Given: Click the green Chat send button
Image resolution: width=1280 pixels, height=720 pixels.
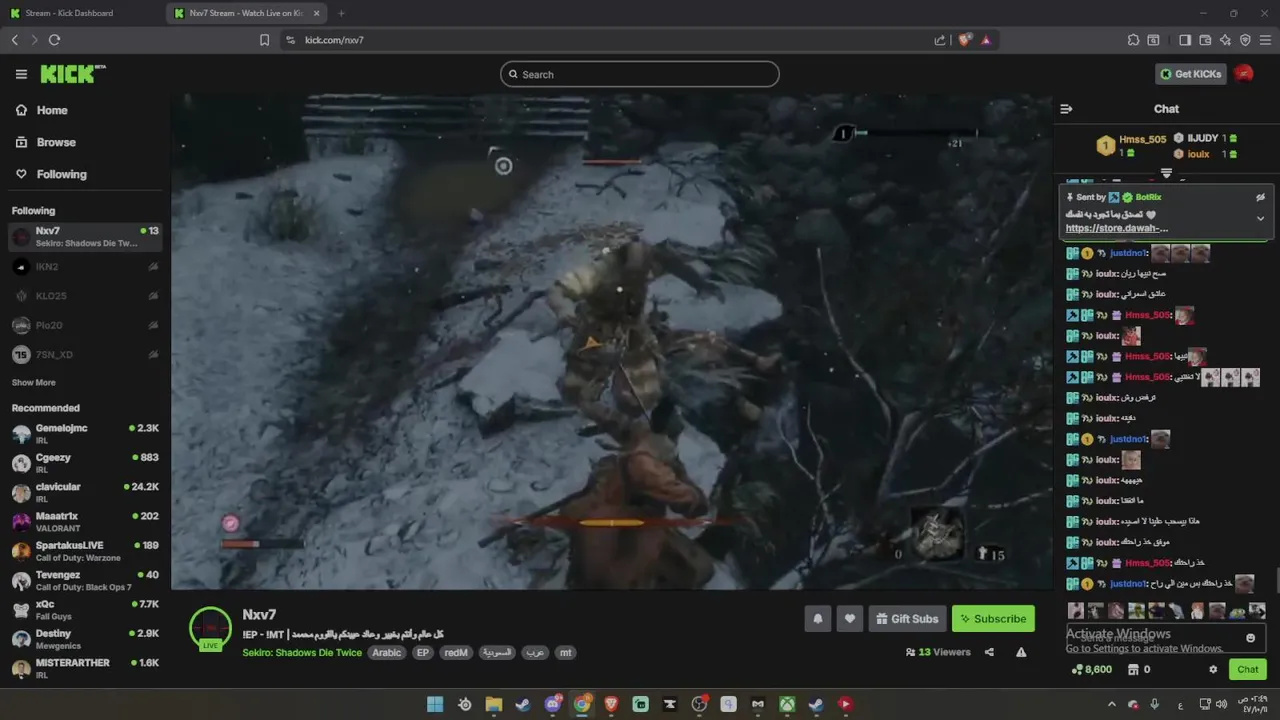Looking at the screenshot, I should coord(1248,670).
